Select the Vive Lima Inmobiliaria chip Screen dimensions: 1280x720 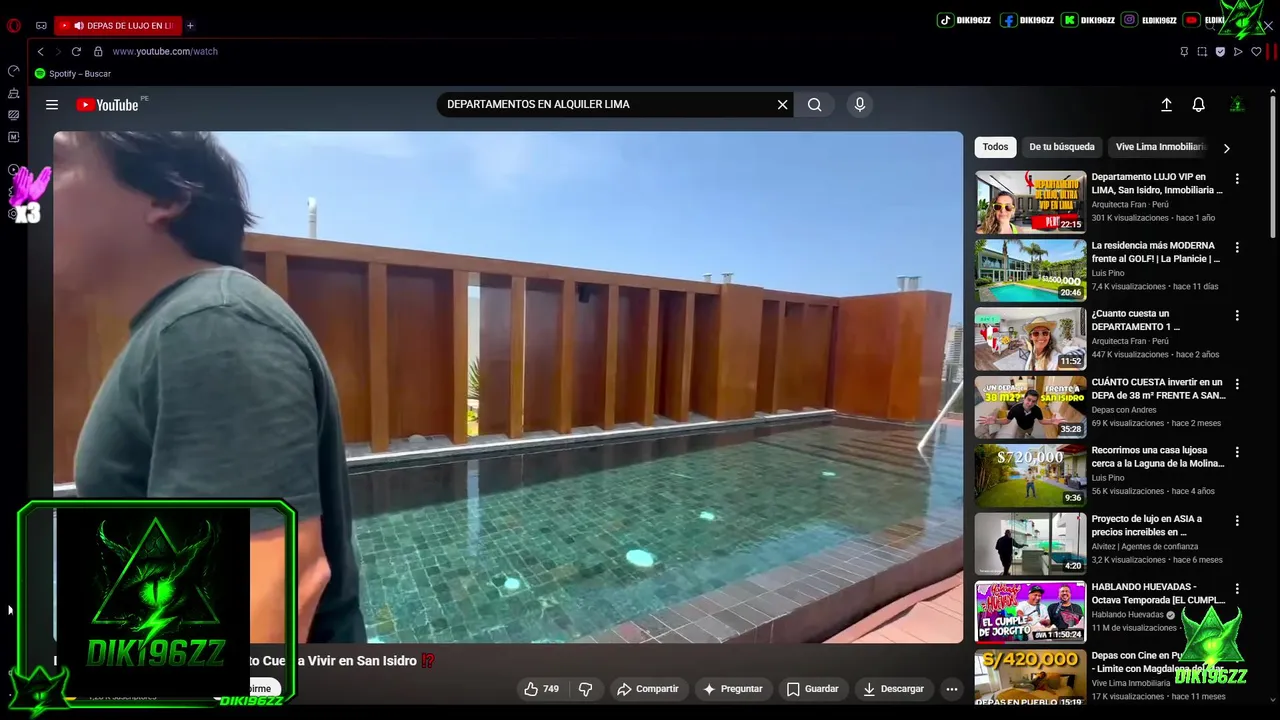(x=1160, y=147)
